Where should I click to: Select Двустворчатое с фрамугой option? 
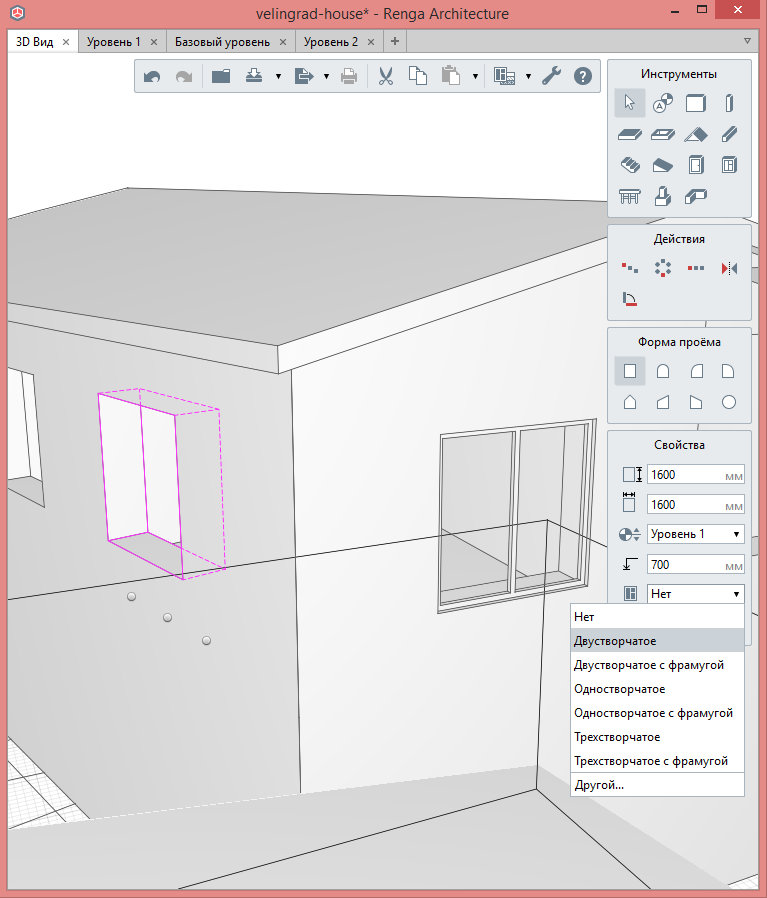click(x=657, y=665)
